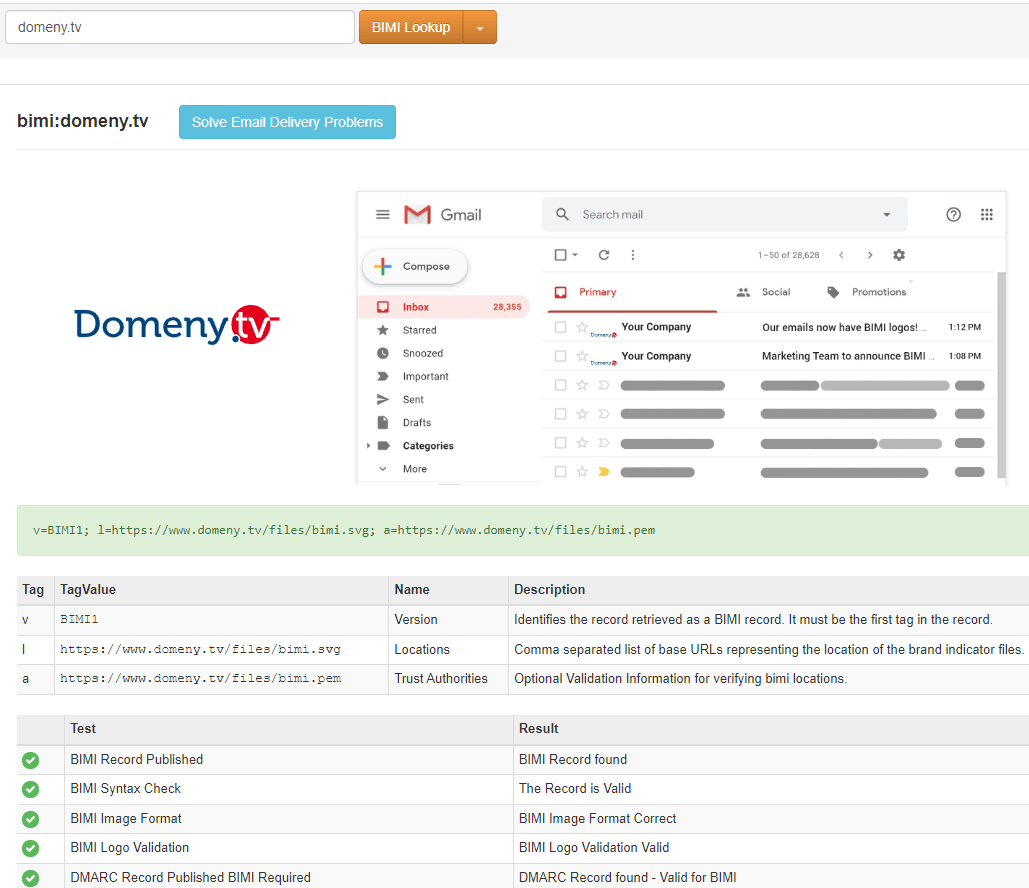Click the '1–50 of 28,628' message count
This screenshot has width=1029, height=888.
789,255
